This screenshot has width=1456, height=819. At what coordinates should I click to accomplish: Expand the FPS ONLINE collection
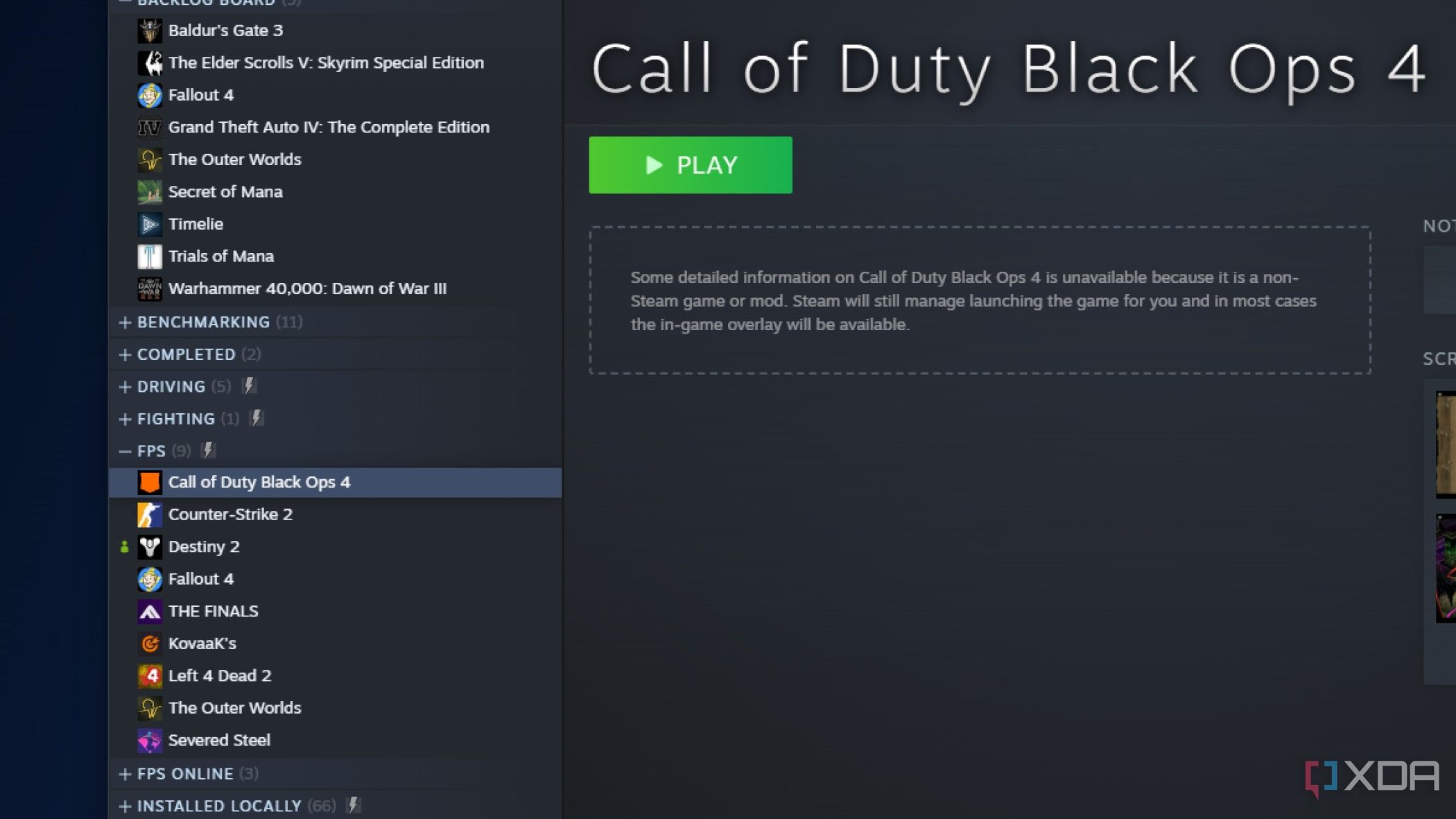point(125,774)
